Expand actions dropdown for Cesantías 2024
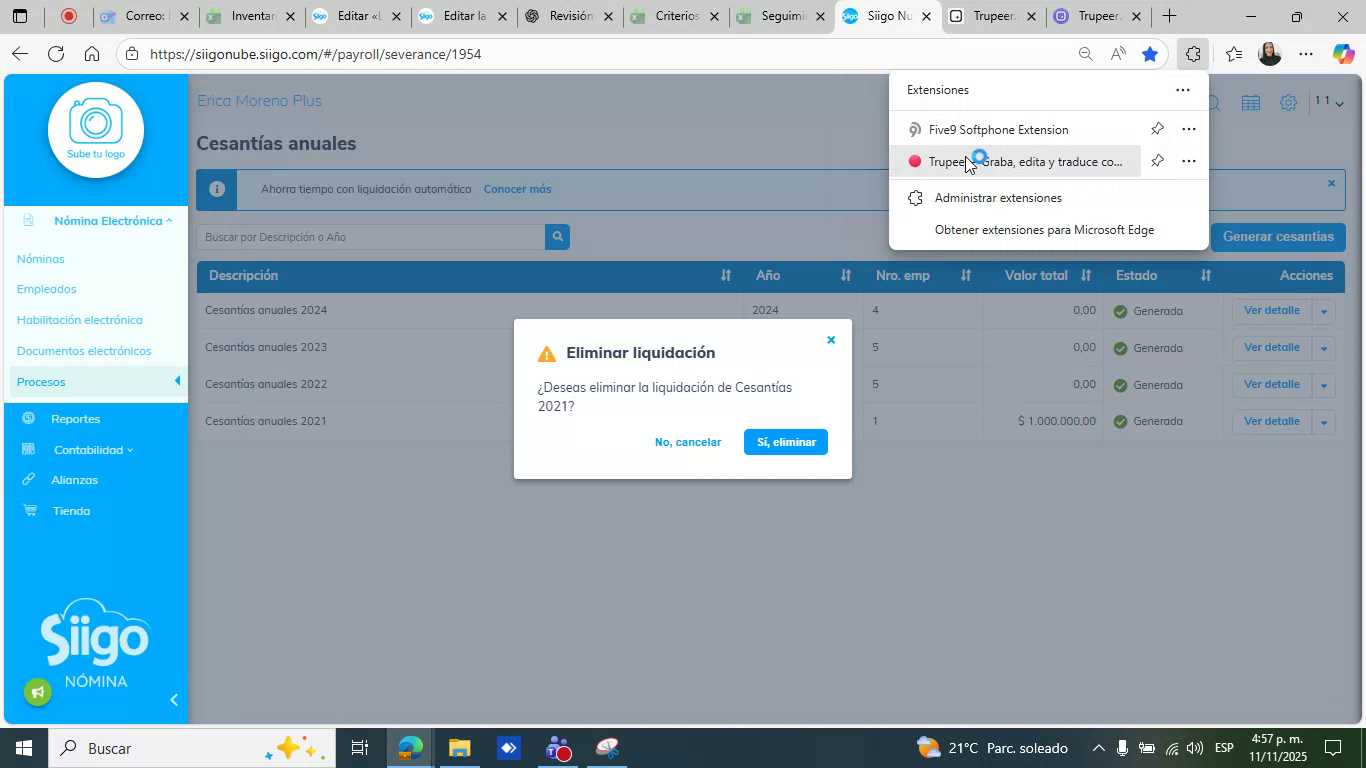1366x768 pixels. click(1323, 311)
